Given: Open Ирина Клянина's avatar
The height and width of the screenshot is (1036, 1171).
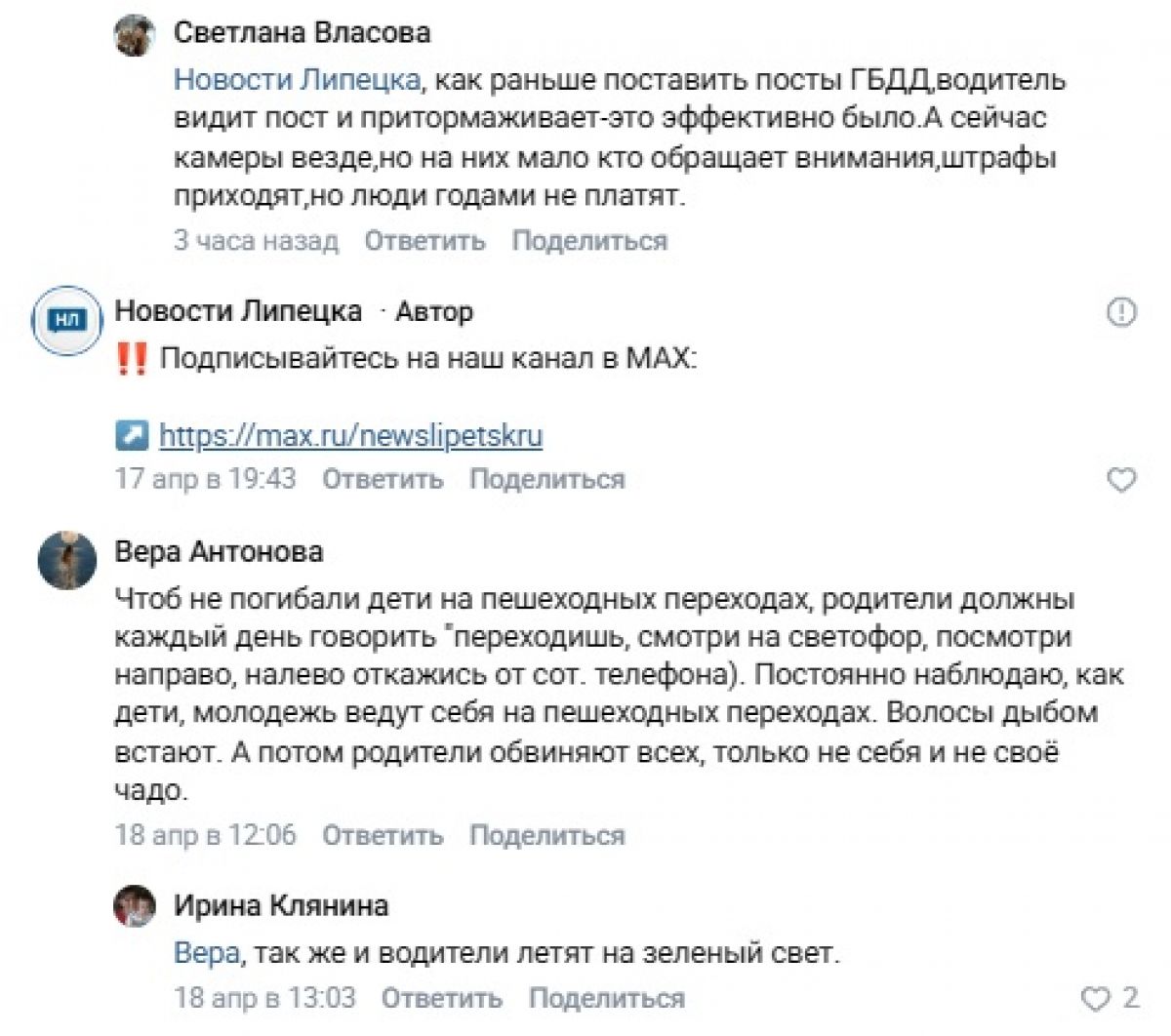Looking at the screenshot, I should click(136, 907).
